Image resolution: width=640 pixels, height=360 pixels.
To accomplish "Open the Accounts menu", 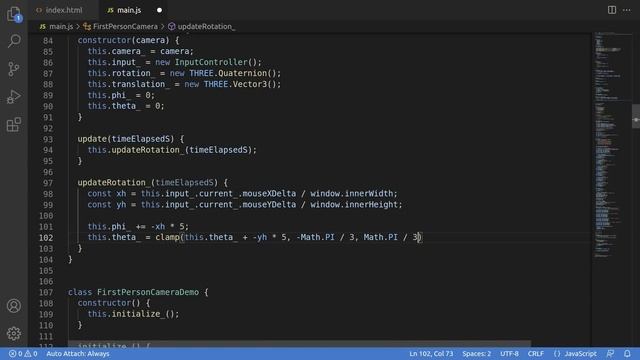I will [x=14, y=306].
